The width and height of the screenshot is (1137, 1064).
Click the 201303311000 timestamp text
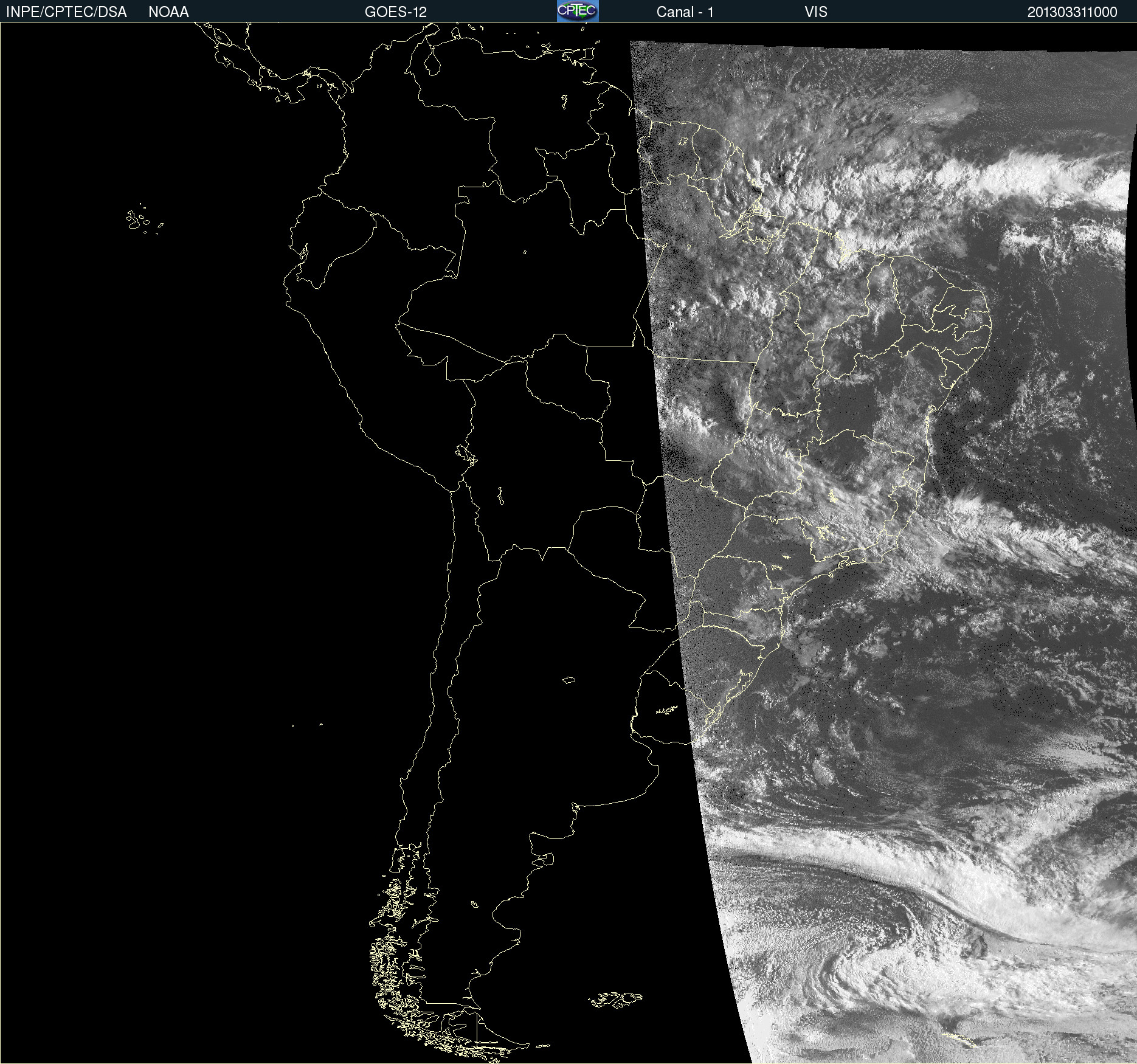click(x=1073, y=12)
